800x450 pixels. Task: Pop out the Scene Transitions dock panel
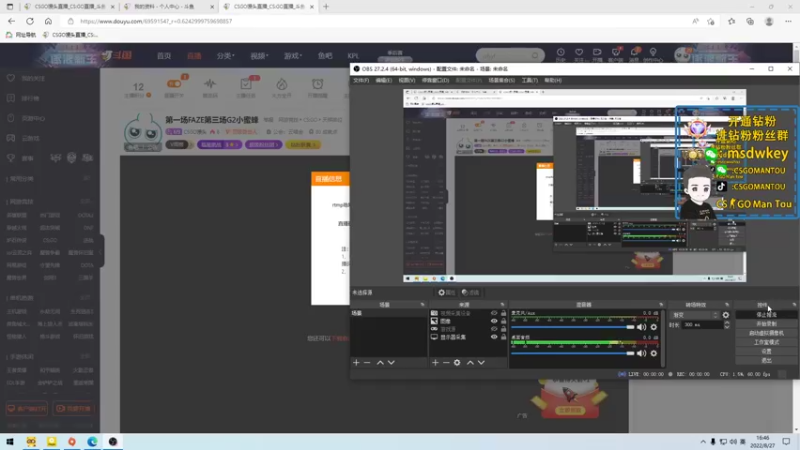tap(727, 305)
